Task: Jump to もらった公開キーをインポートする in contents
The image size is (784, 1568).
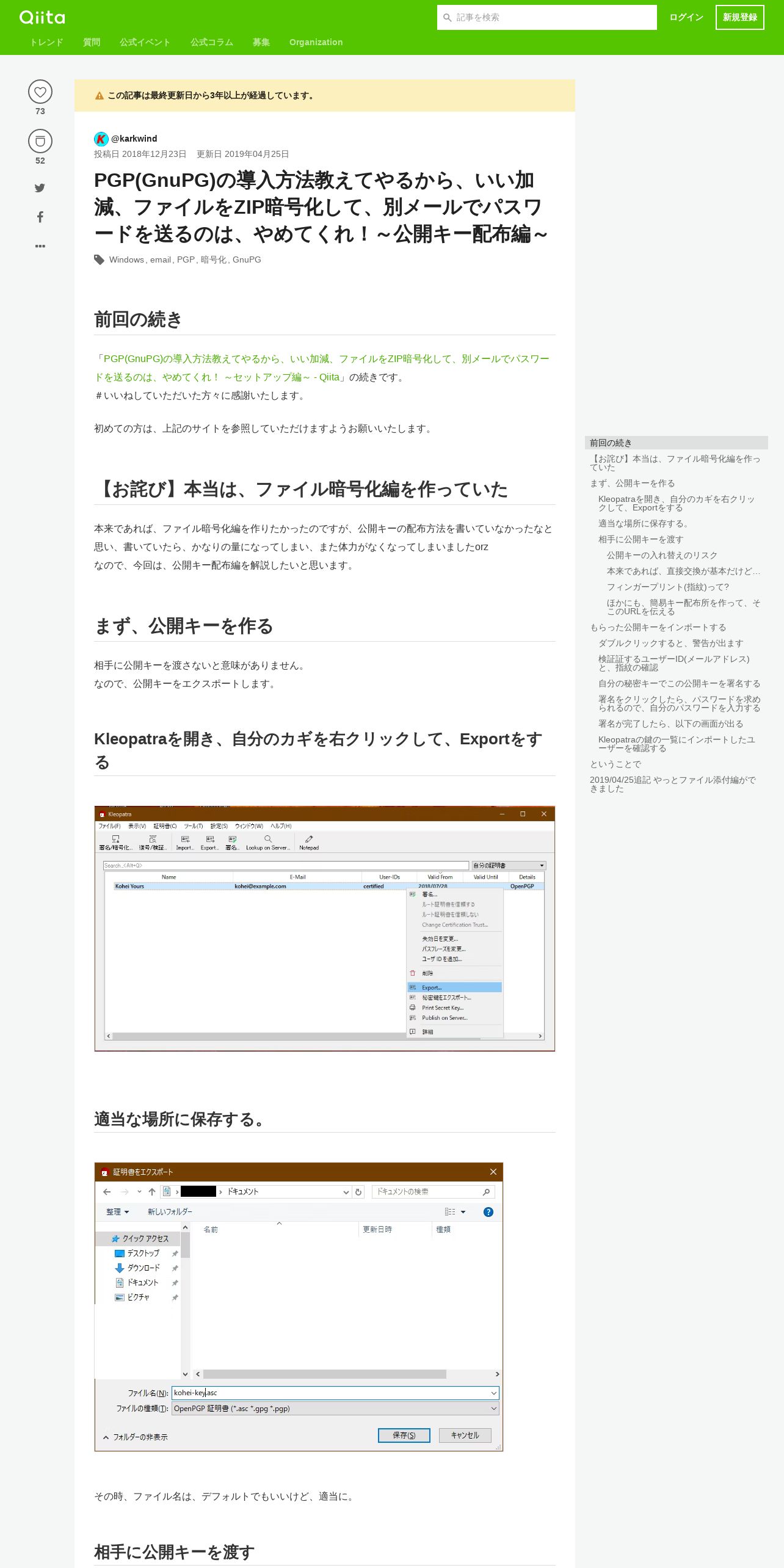Action: [x=658, y=627]
